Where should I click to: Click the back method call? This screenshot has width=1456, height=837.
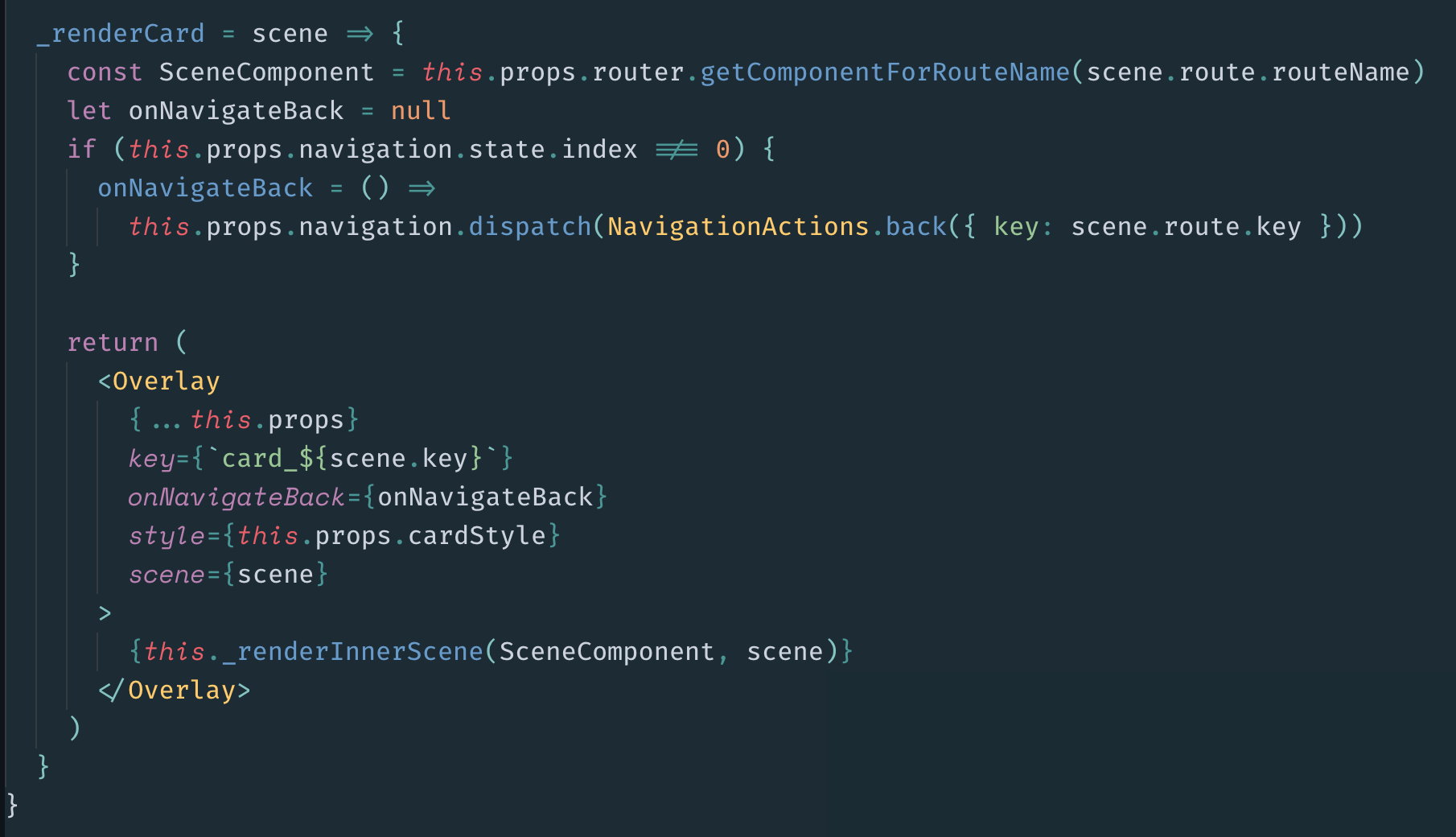(x=915, y=227)
